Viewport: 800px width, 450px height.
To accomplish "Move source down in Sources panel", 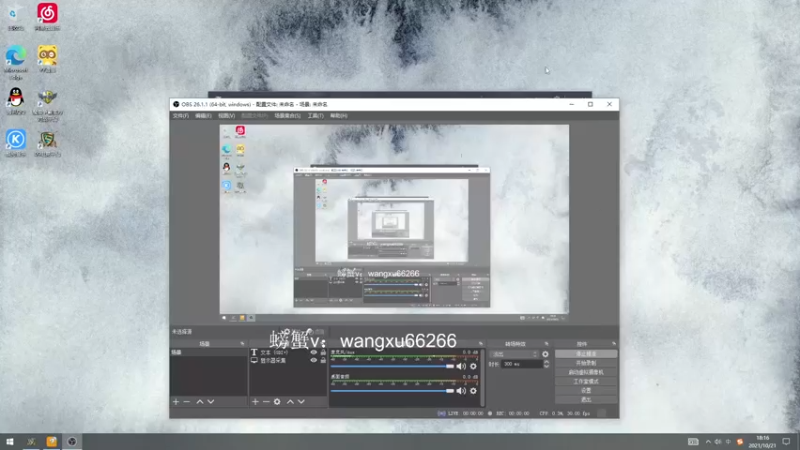I will coord(301,402).
